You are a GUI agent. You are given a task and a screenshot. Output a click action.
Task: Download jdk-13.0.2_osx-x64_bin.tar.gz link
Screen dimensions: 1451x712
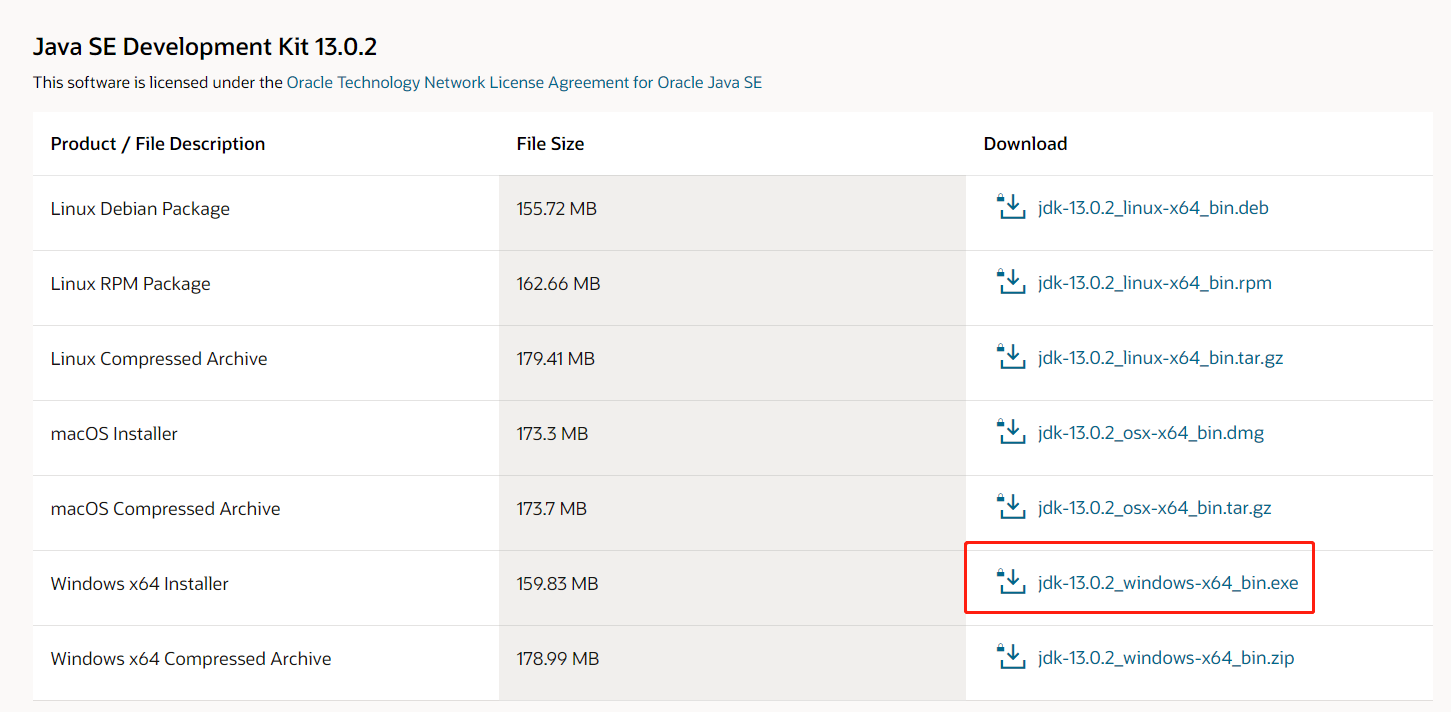(x=1155, y=508)
